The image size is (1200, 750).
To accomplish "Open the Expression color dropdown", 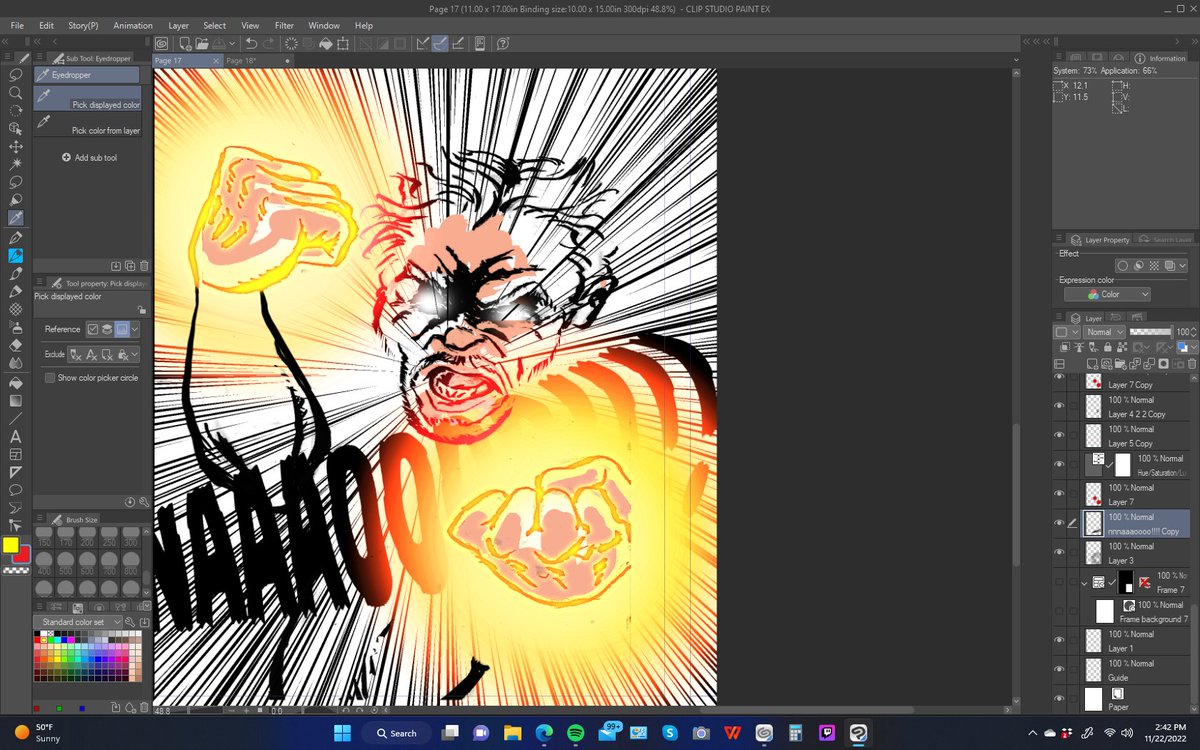I will (1107, 294).
